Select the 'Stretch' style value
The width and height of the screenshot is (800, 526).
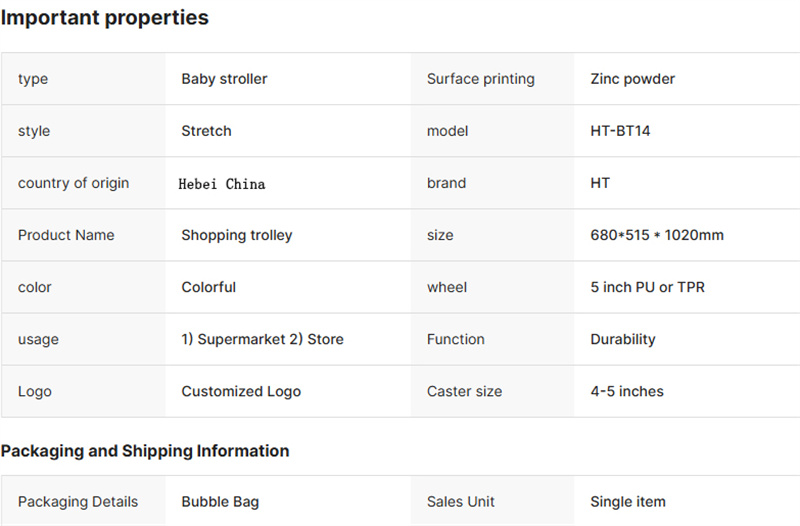click(206, 131)
